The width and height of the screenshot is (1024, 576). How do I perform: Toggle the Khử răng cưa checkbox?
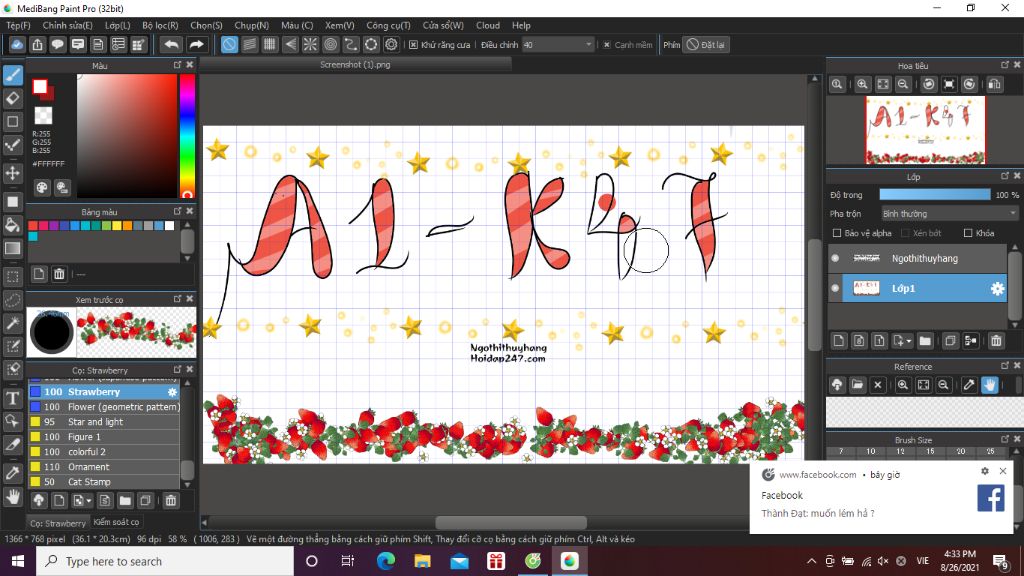click(x=413, y=45)
